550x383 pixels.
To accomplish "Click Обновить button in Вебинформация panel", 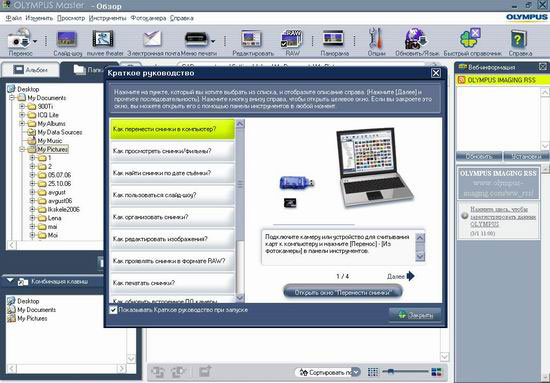I will click(x=479, y=156).
